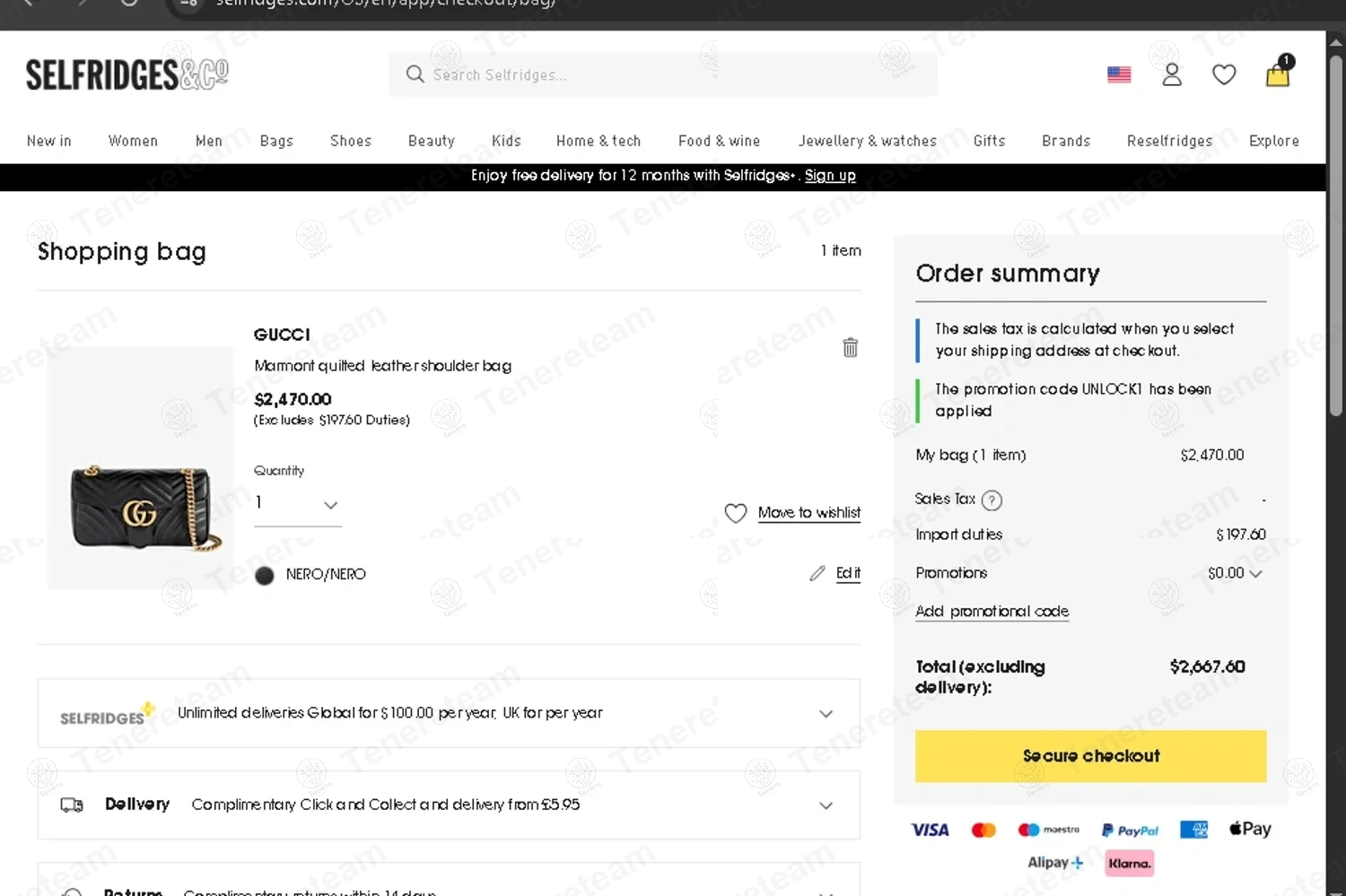Viewport: 1346px width, 896px height.
Task: Expand the Delivery information section
Action: point(826,805)
